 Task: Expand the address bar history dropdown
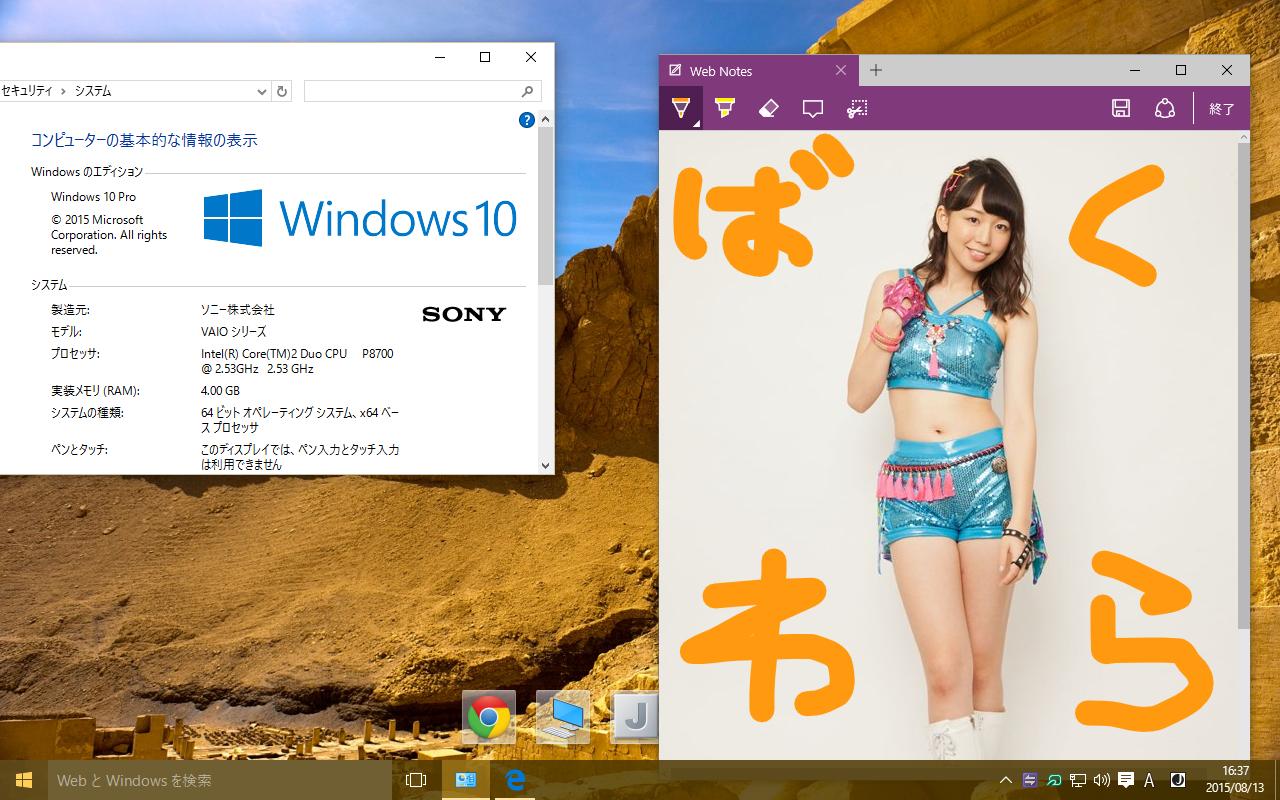(262, 91)
